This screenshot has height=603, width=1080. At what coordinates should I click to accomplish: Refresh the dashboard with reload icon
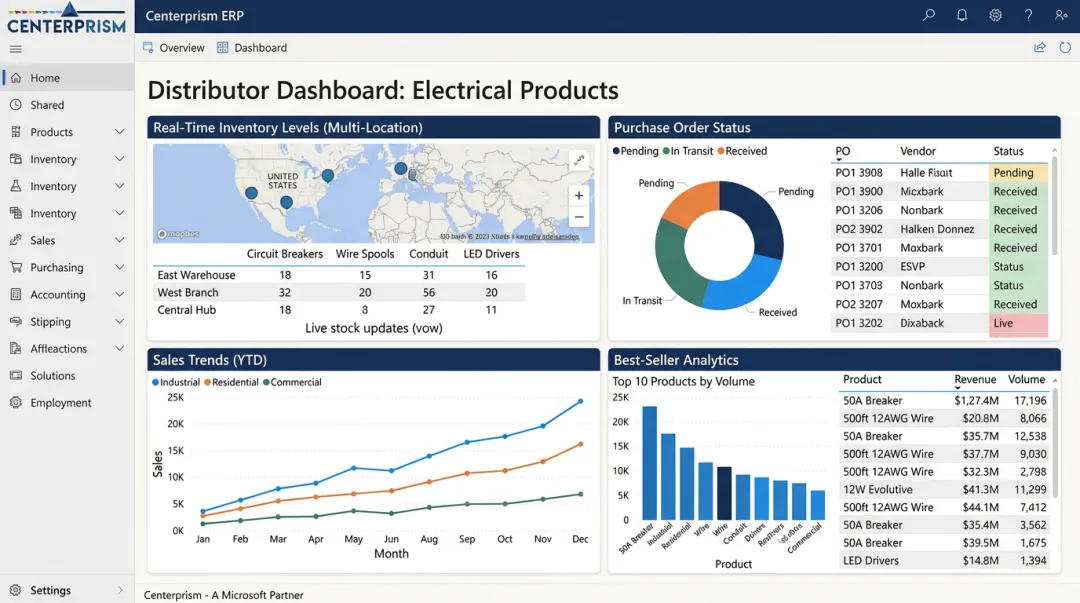coord(1065,48)
